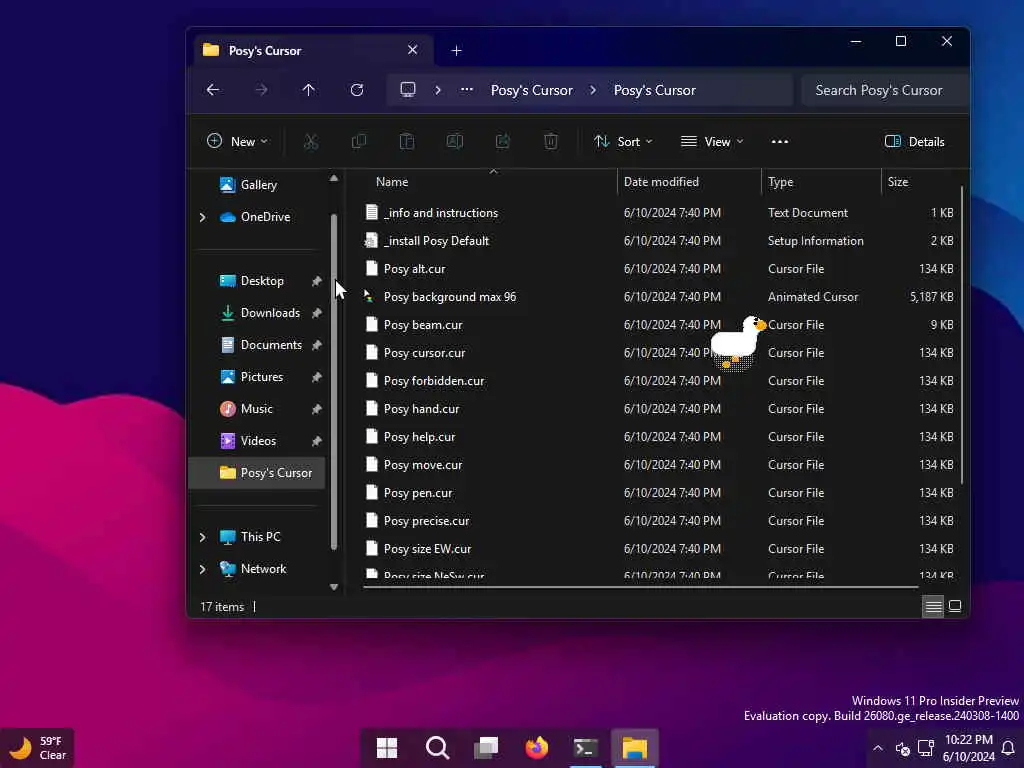Open Gallery in navigation pane
The width and height of the screenshot is (1024, 768).
(258, 185)
